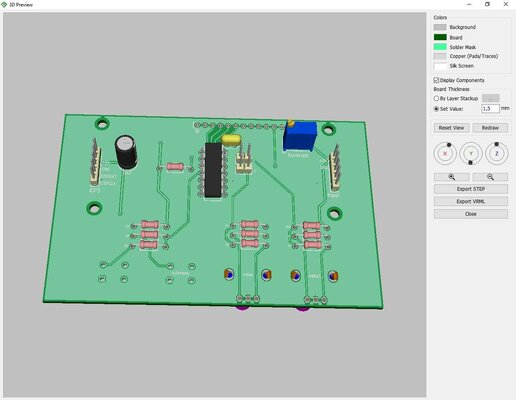Click the Redraw button

[490, 128]
